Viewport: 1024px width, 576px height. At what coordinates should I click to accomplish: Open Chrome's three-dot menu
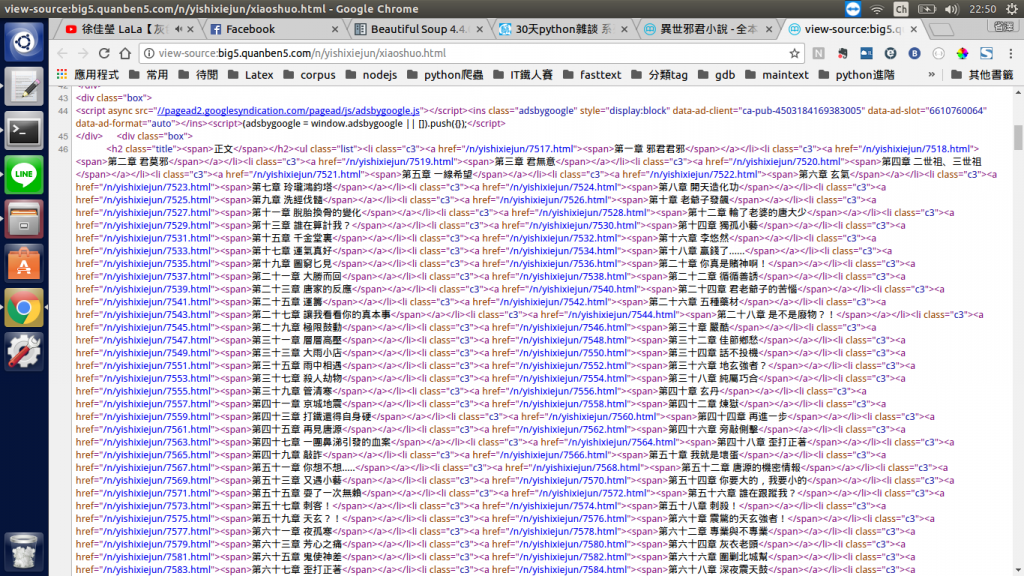point(1010,54)
